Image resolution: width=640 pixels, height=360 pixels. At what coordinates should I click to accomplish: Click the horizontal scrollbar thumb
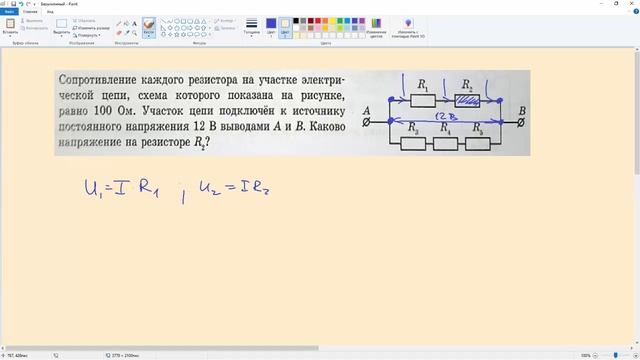[162, 348]
